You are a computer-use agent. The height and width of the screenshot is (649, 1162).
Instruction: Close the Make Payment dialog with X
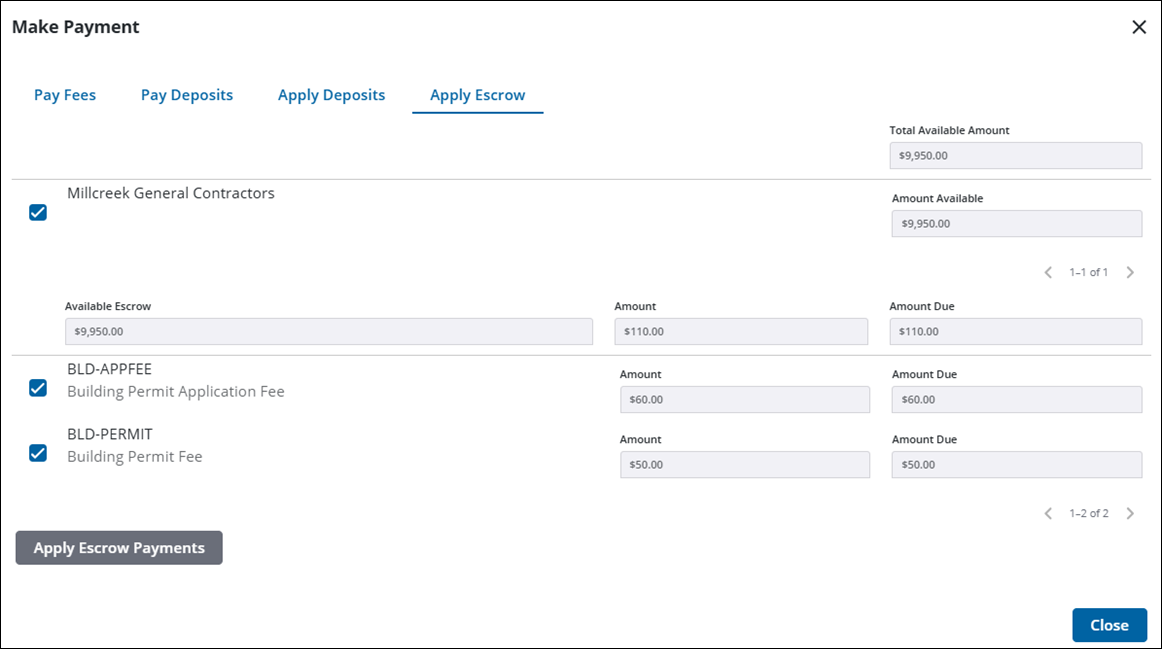pyautogui.click(x=1138, y=27)
